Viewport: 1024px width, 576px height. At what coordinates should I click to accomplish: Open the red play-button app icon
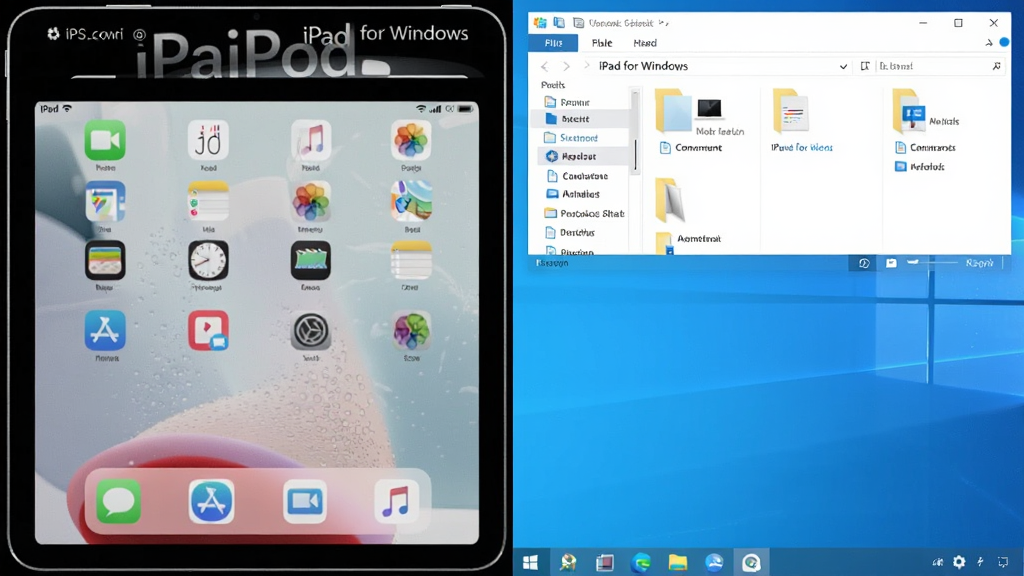pyautogui.click(x=208, y=330)
